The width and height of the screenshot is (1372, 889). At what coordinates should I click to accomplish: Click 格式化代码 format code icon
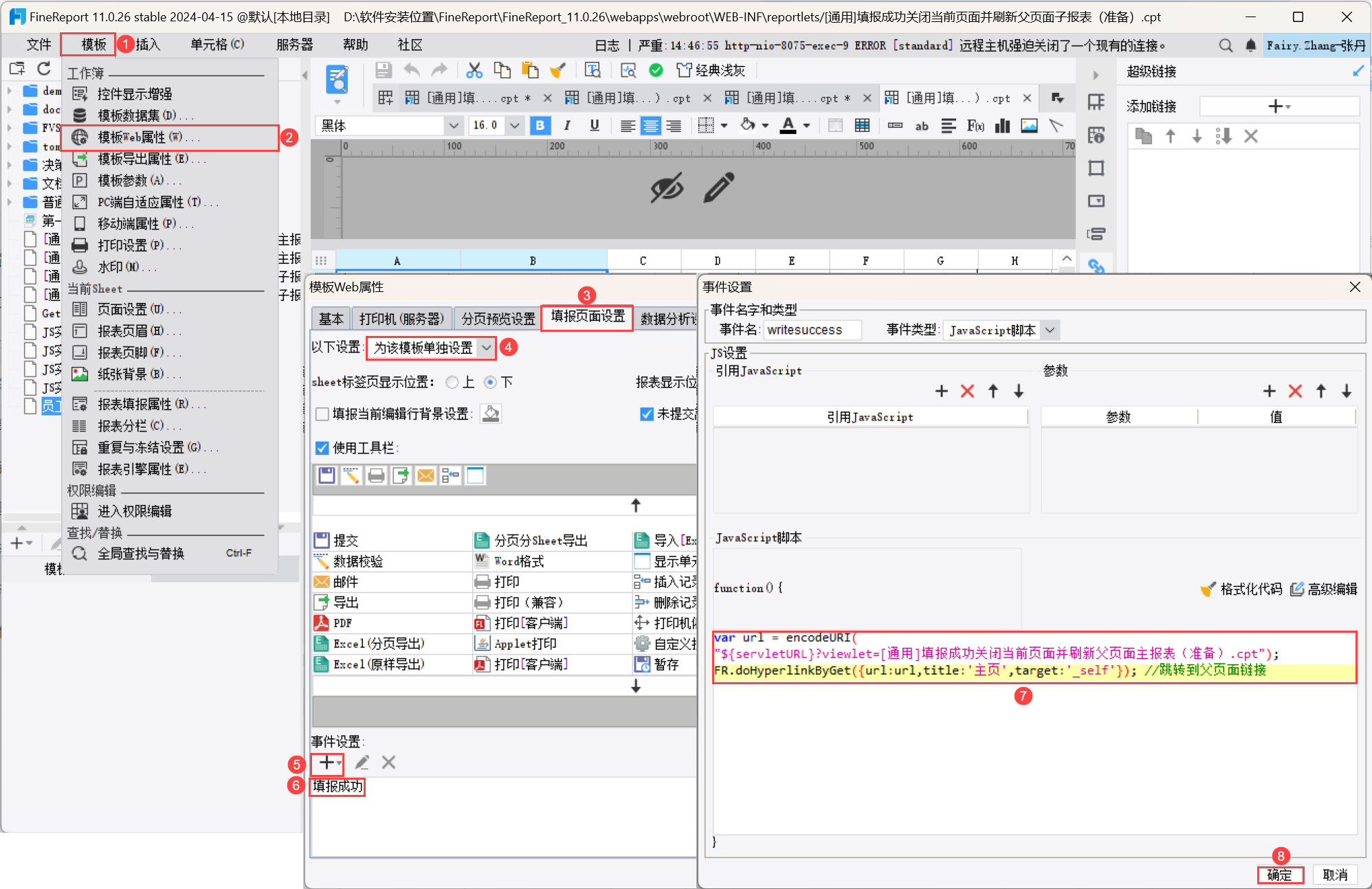pos(1208,589)
